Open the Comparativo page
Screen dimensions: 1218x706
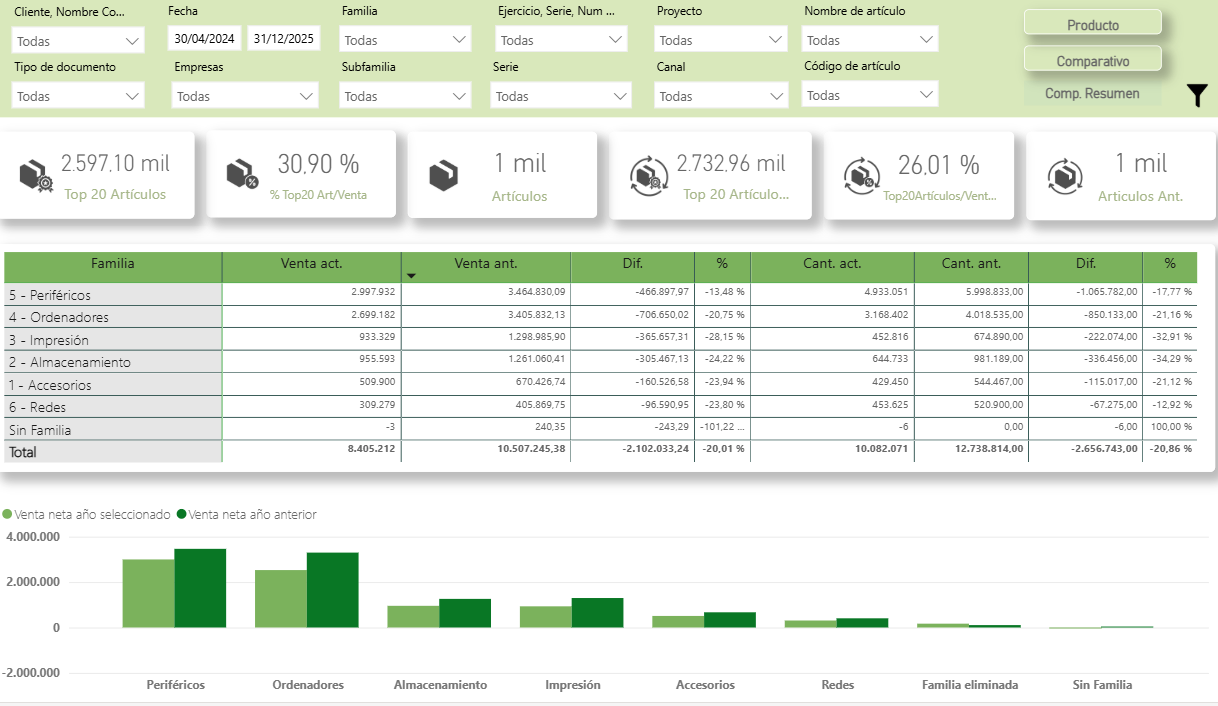tap(1092, 60)
